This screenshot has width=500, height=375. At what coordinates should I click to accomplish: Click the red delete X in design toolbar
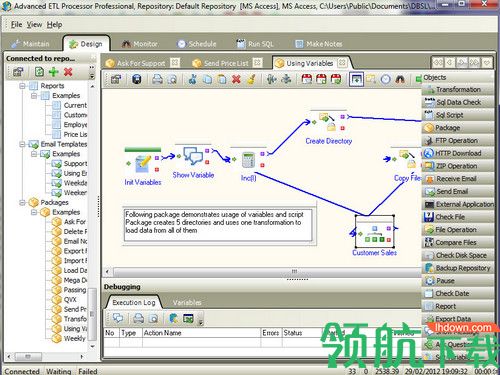tap(236, 79)
